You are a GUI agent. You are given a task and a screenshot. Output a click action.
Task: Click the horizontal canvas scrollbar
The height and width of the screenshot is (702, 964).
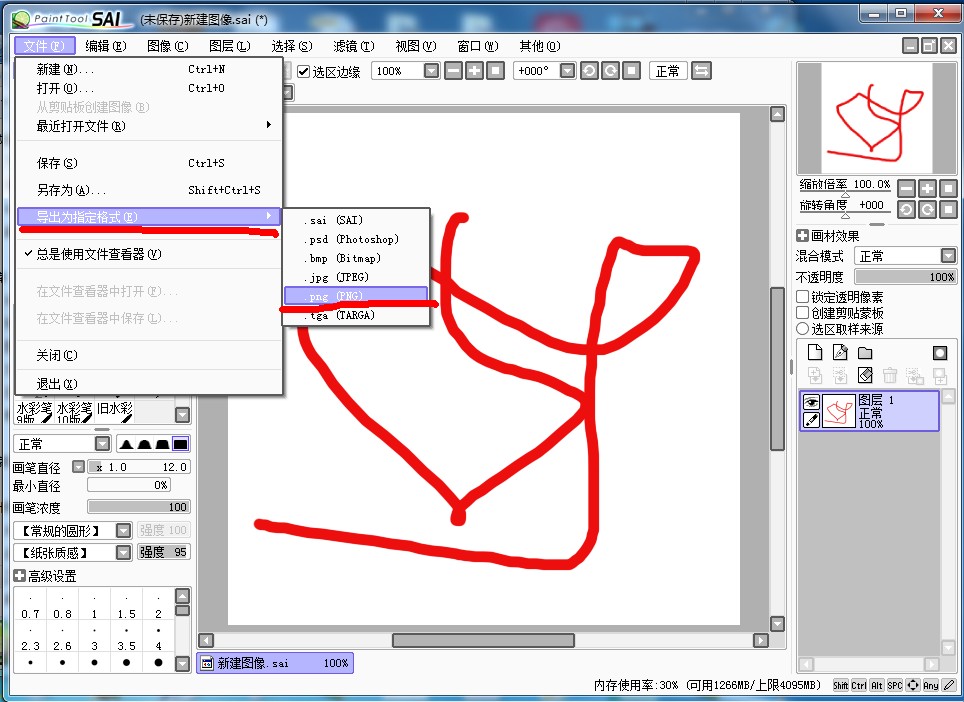tap(483, 641)
